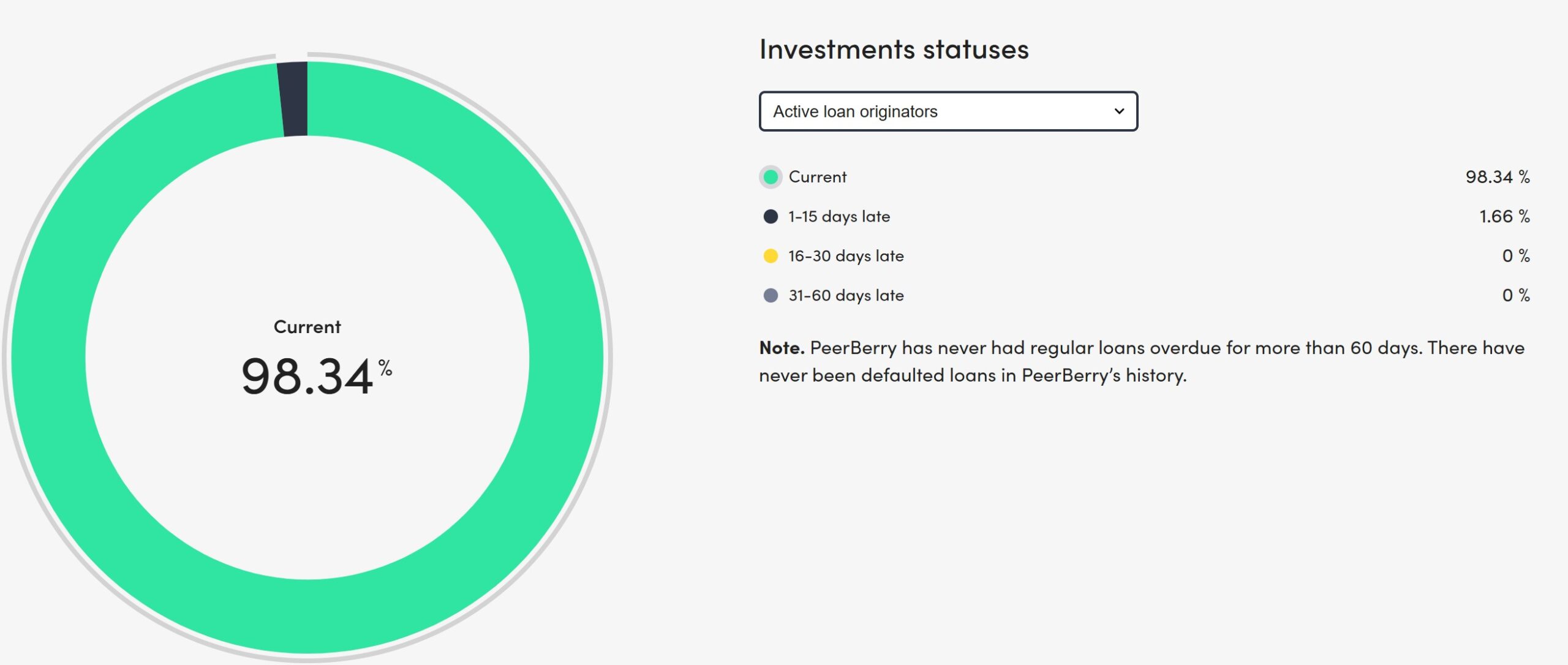Select the 16-30 days late label
Screen dimensions: 1568x665
[x=846, y=256]
